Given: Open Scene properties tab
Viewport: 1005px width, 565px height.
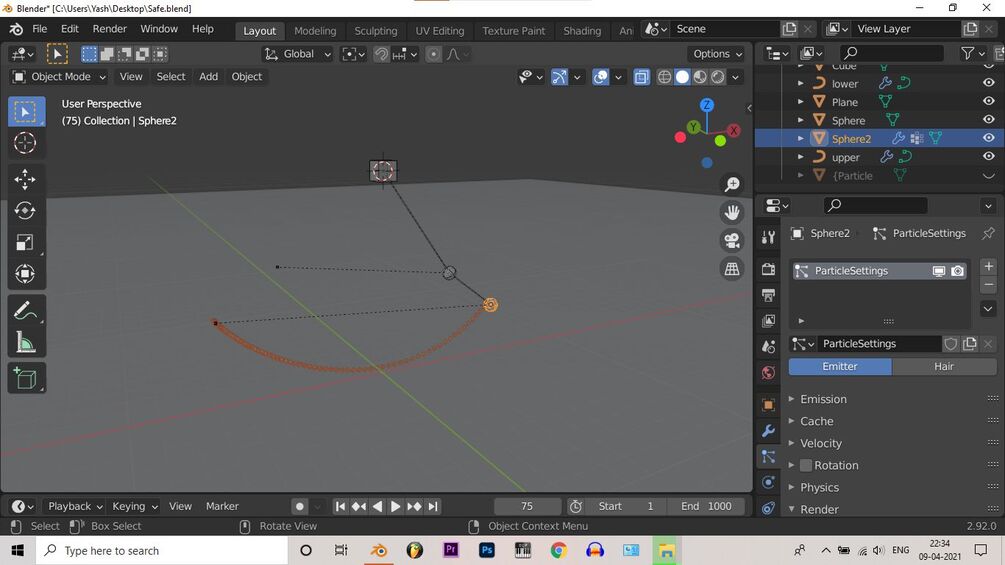Looking at the screenshot, I should tap(768, 347).
